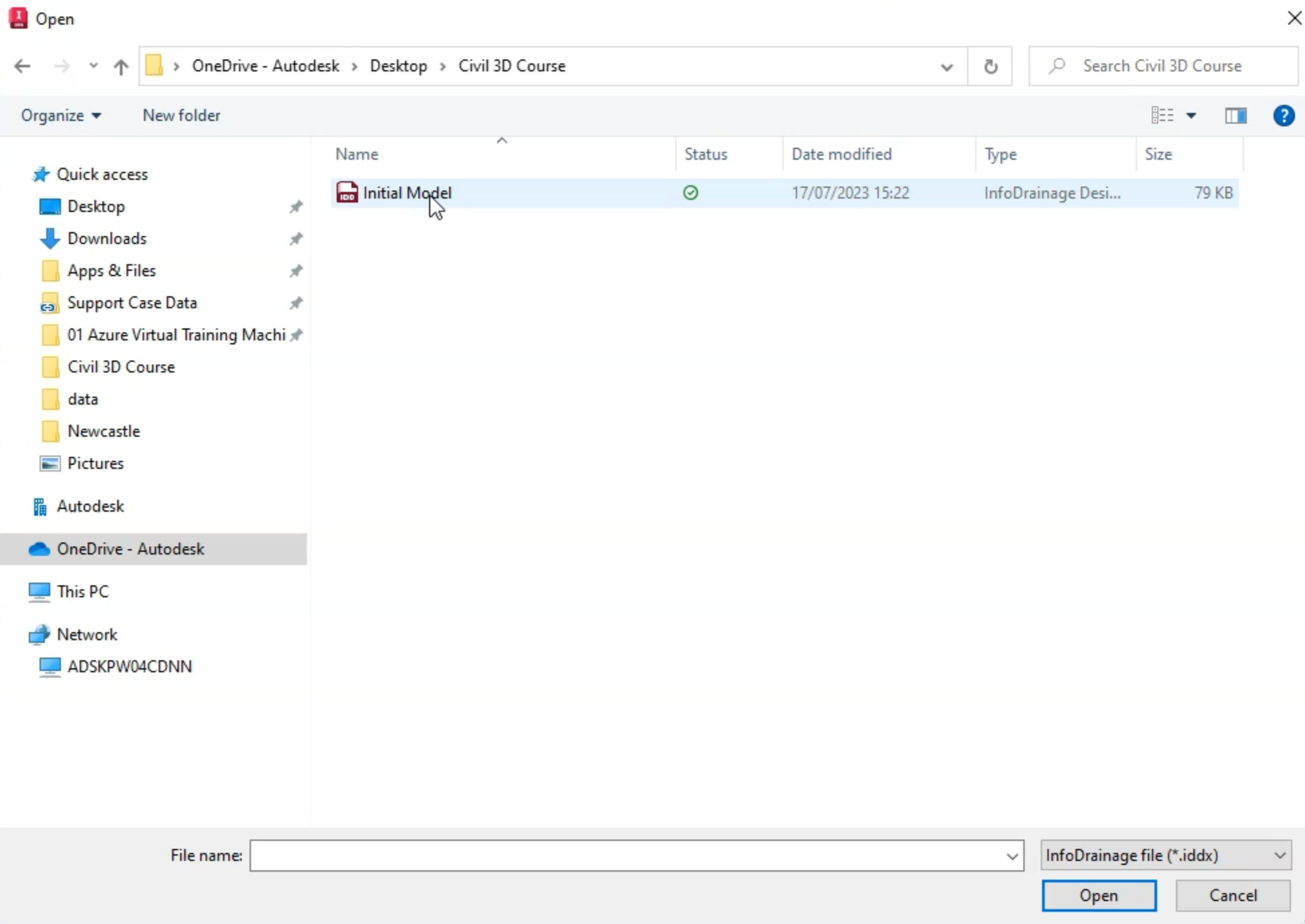Click the Initial Model file icon
Viewport: 1305px width, 924px height.
[x=347, y=193]
